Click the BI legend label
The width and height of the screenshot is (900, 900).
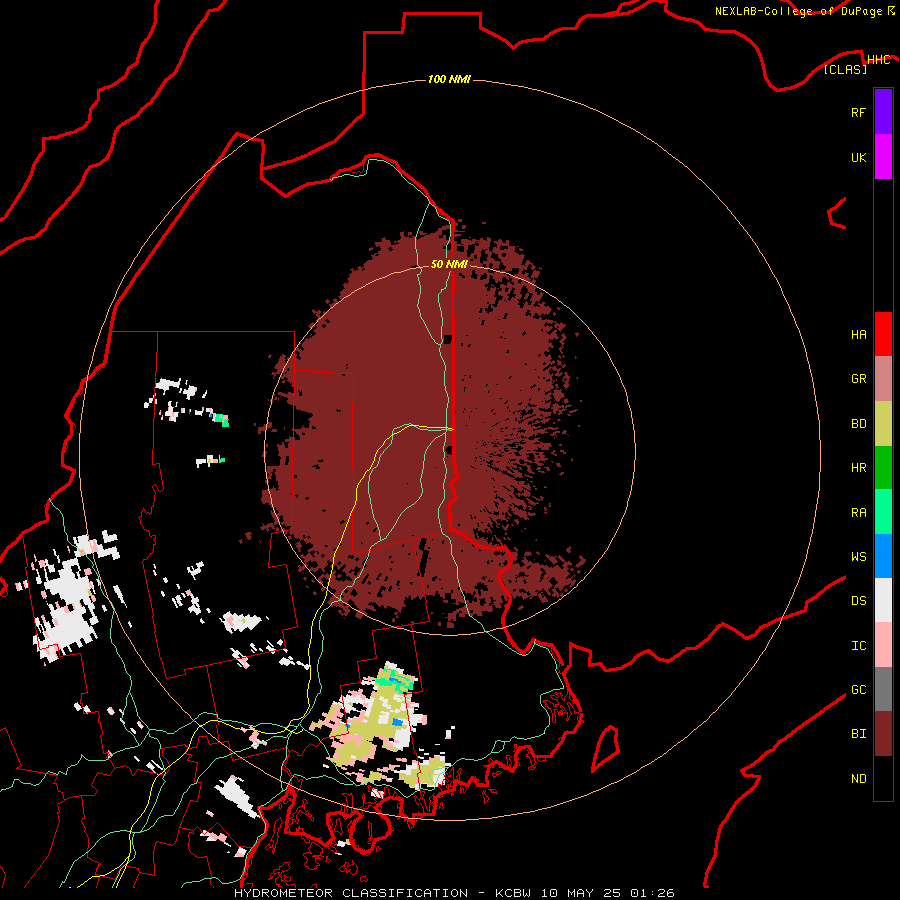858,734
